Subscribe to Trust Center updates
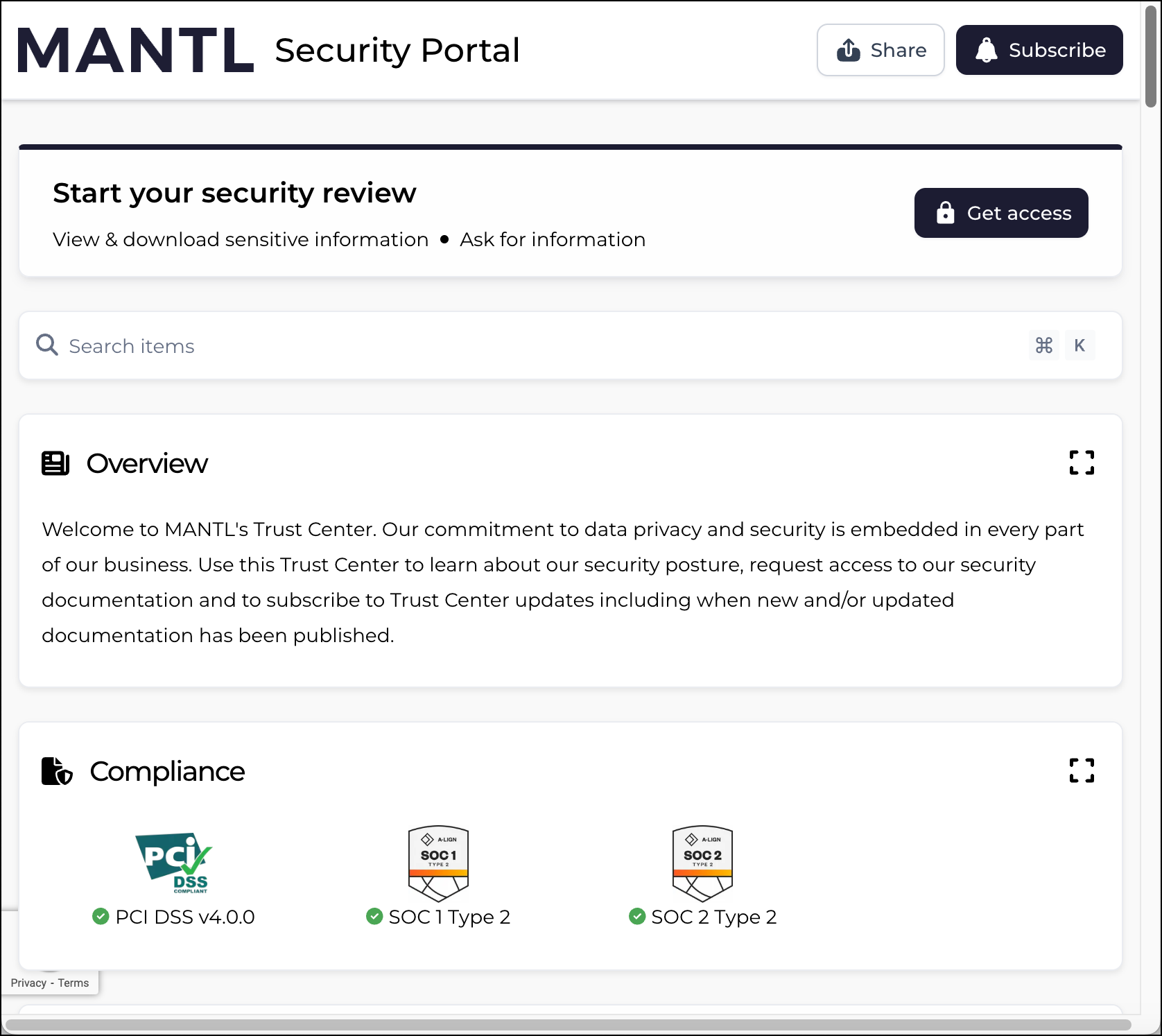 tap(1039, 50)
